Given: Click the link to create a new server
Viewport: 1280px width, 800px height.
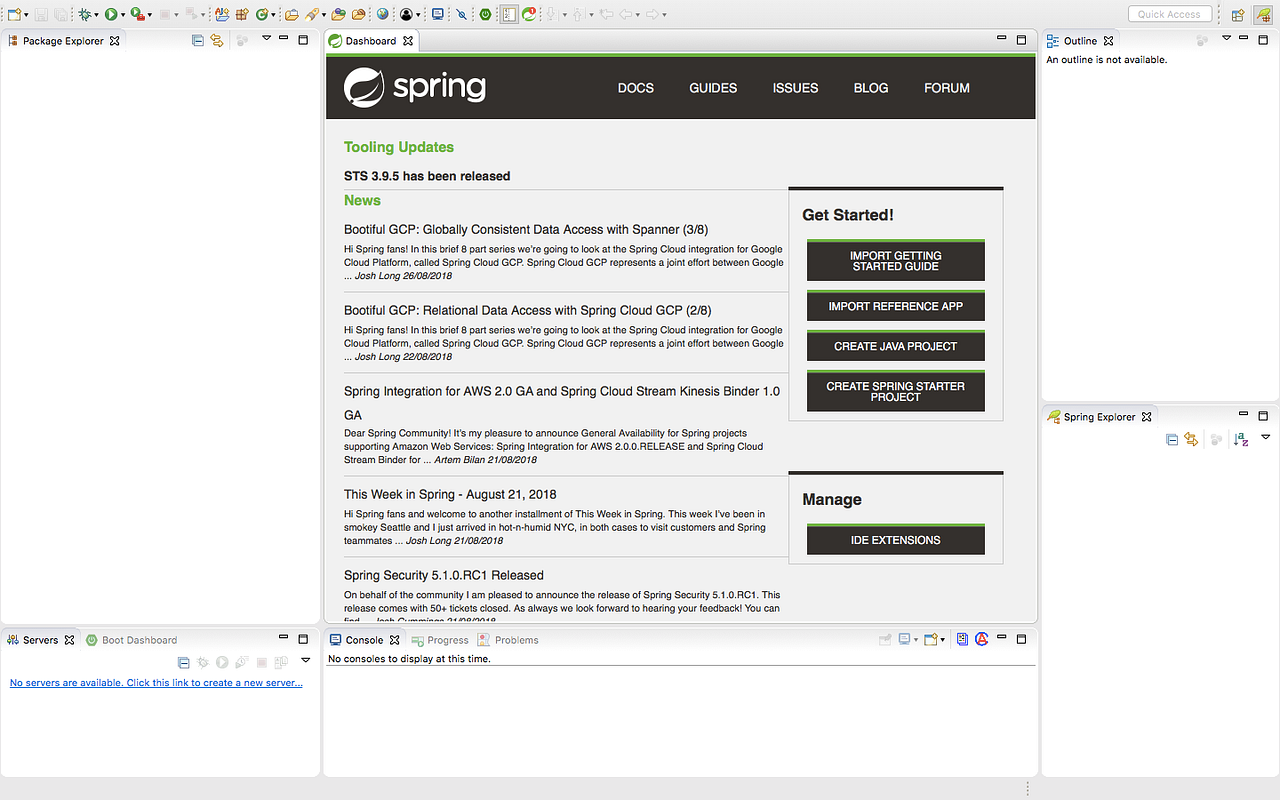Looking at the screenshot, I should (156, 682).
